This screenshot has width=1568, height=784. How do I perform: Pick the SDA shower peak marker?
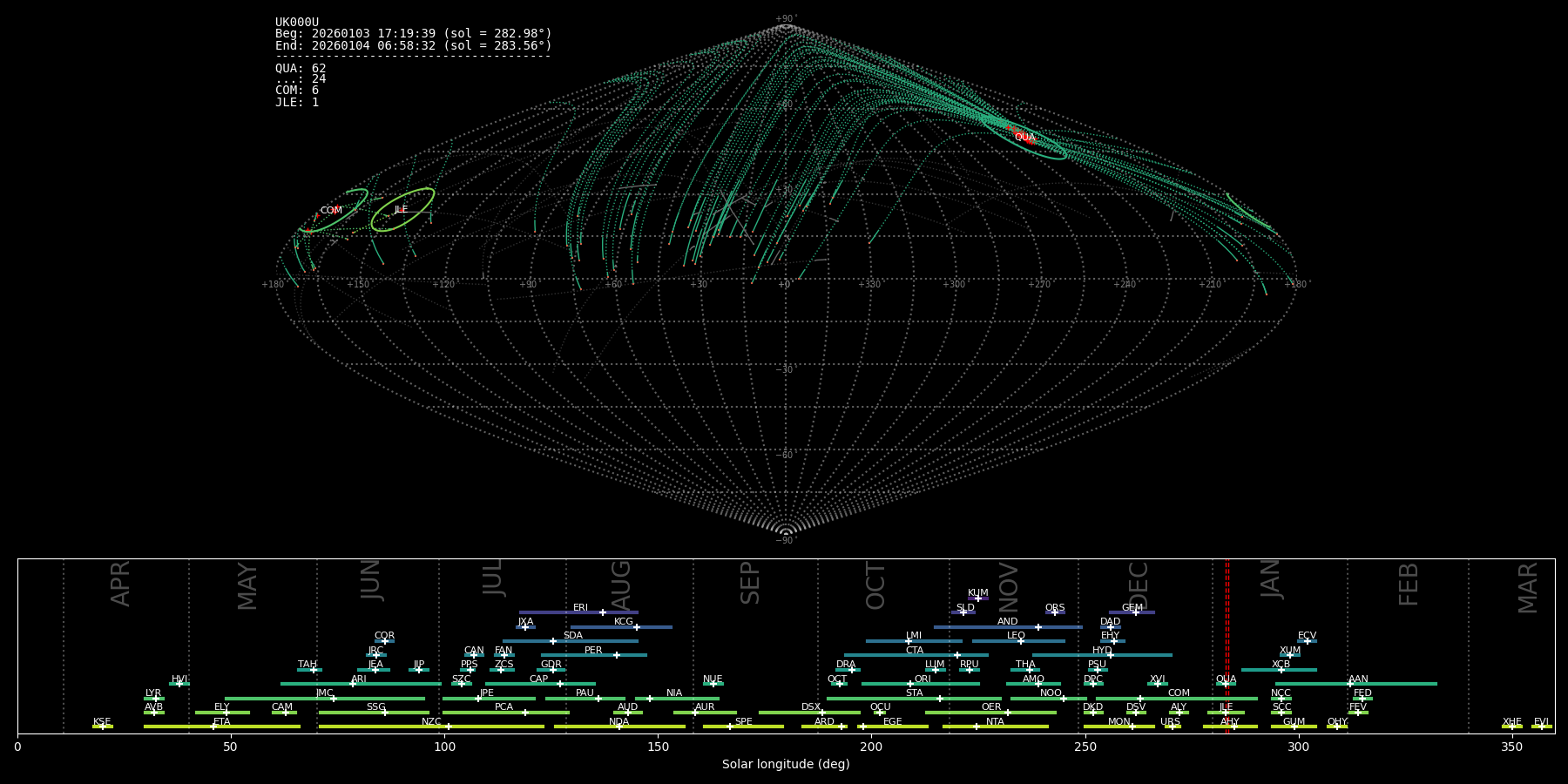(552, 641)
